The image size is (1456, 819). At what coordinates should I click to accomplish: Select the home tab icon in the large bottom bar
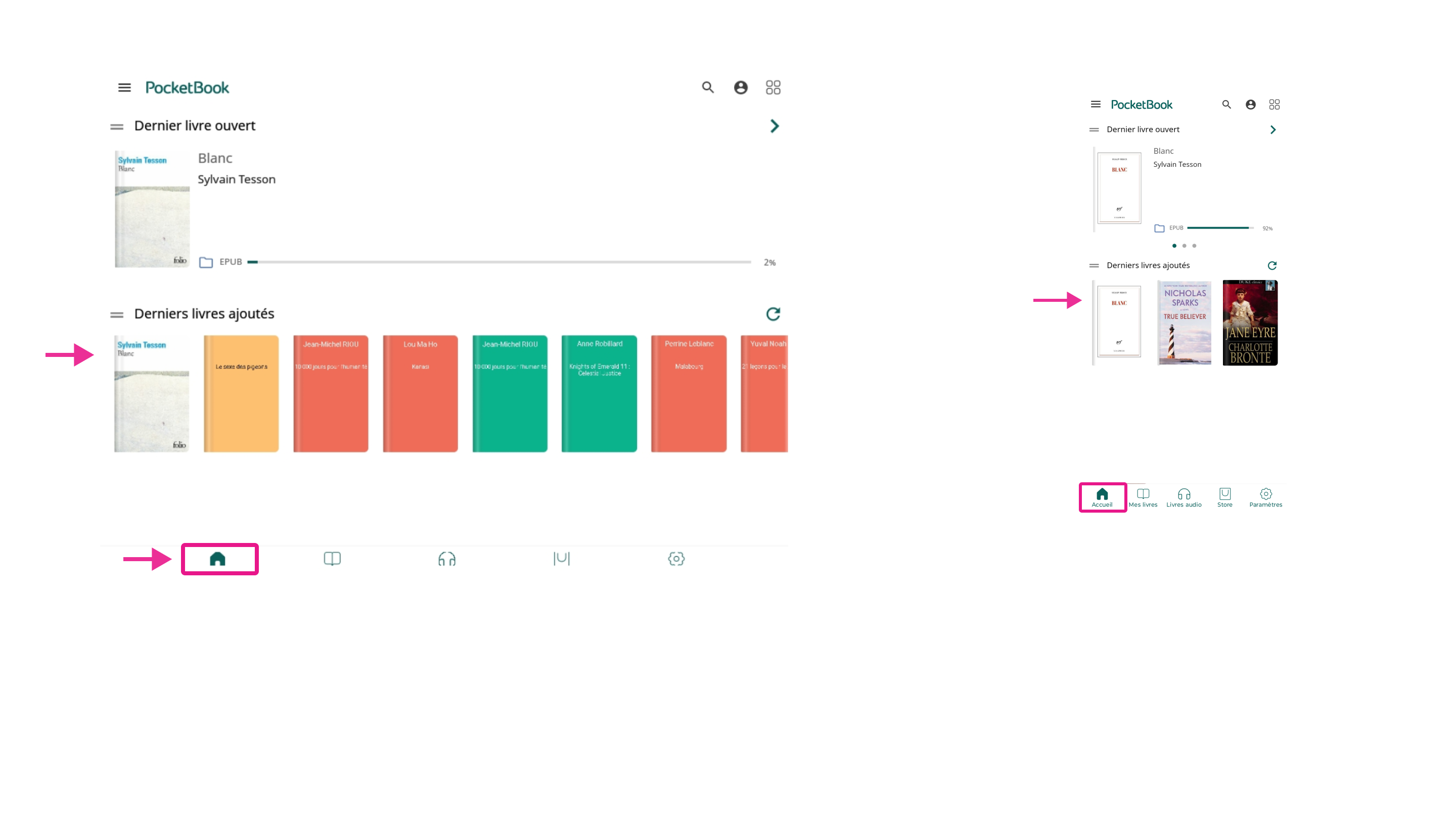tap(217, 559)
